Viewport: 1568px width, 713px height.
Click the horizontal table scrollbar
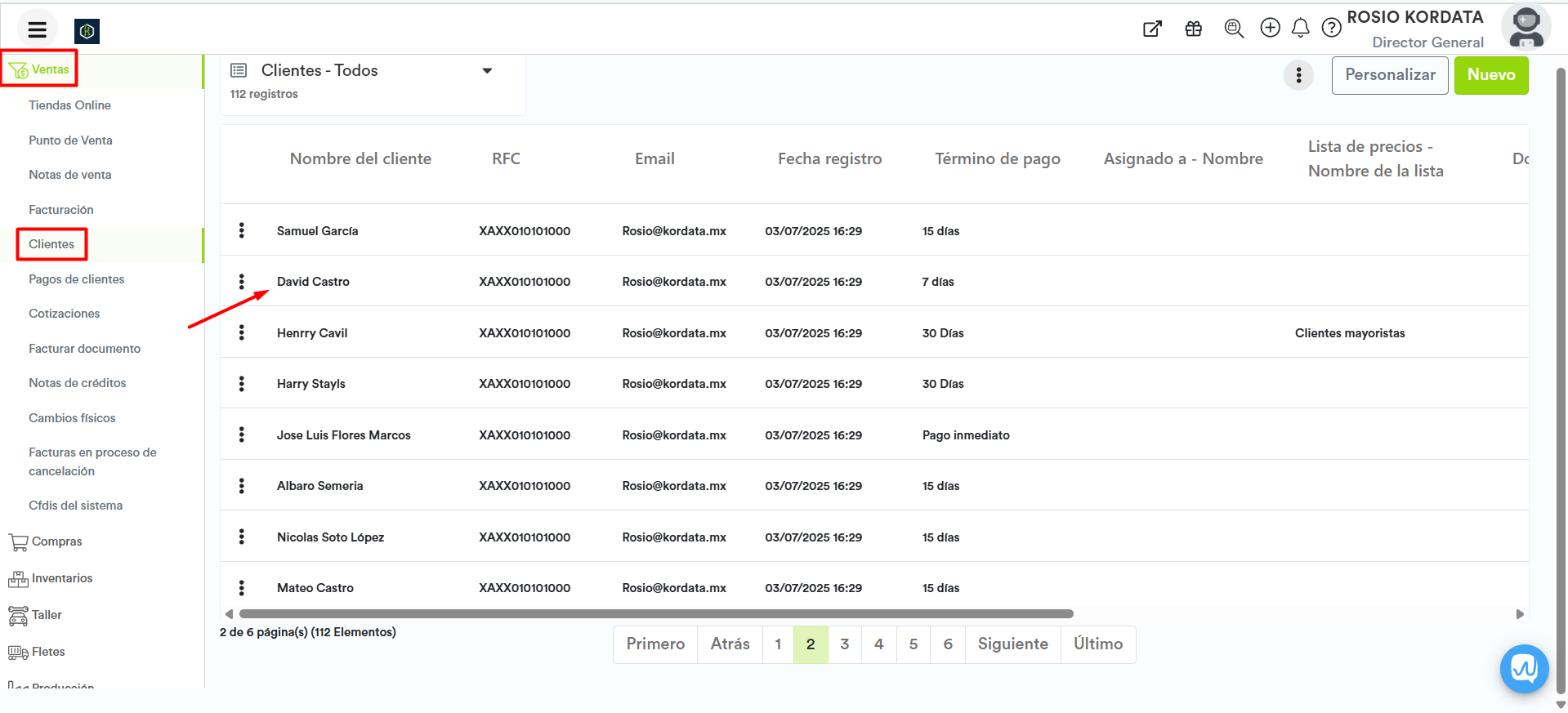pyautogui.click(x=655, y=614)
